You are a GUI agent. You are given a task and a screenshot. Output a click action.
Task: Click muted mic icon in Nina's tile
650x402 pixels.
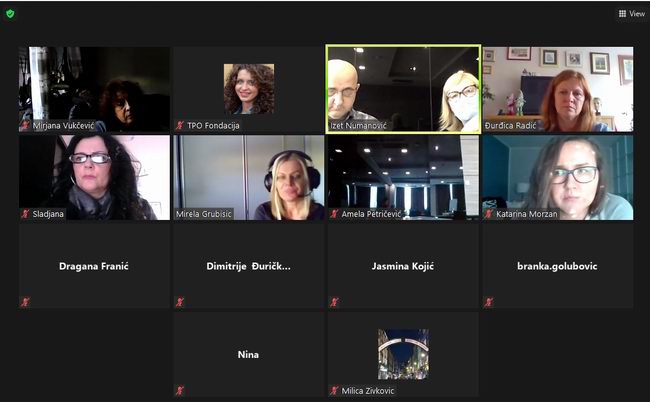coord(180,390)
